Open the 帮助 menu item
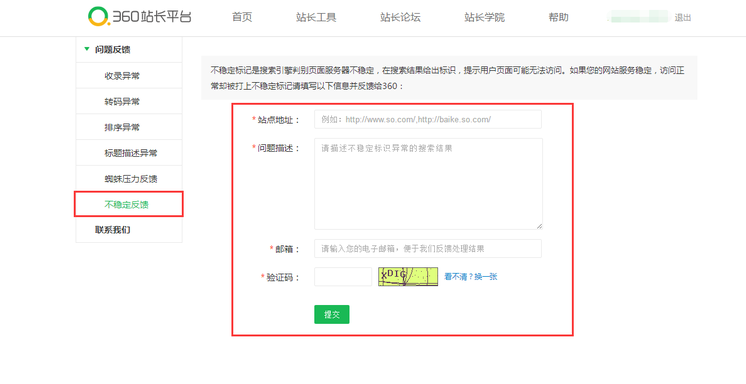746x384 pixels. pyautogui.click(x=558, y=18)
